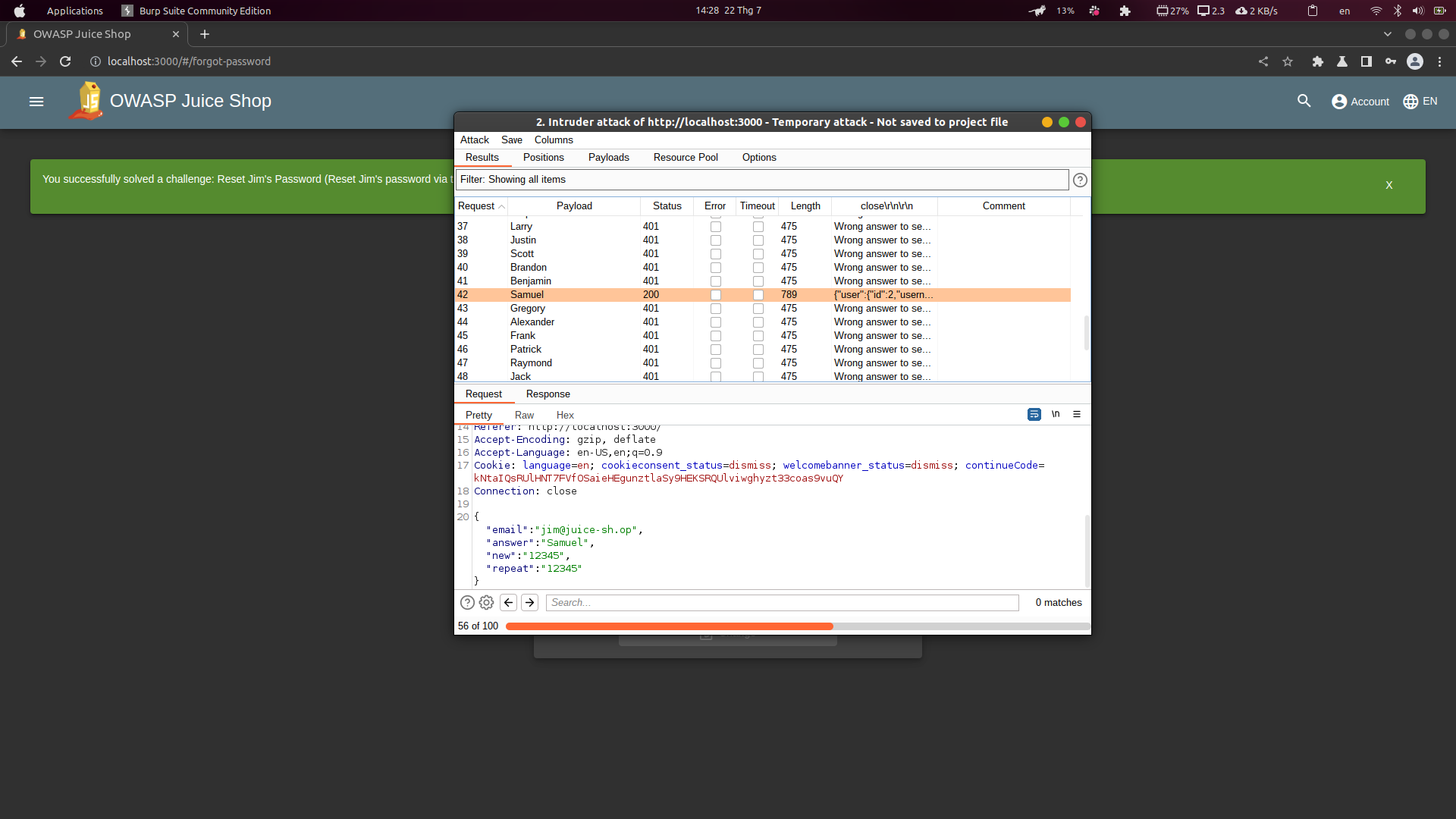This screenshot has width=1456, height=819.
Task: Switch to the Payloads tab
Action: pyautogui.click(x=609, y=158)
